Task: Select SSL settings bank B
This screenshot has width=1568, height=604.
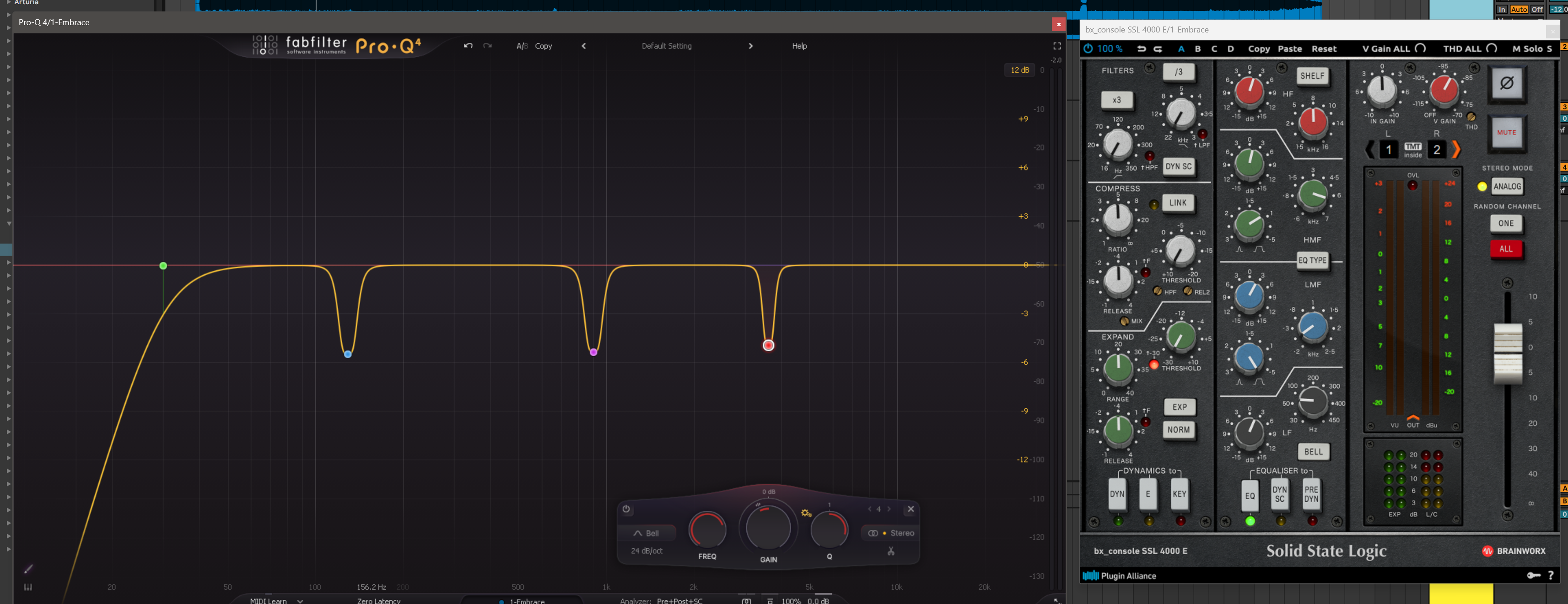Action: click(1197, 48)
